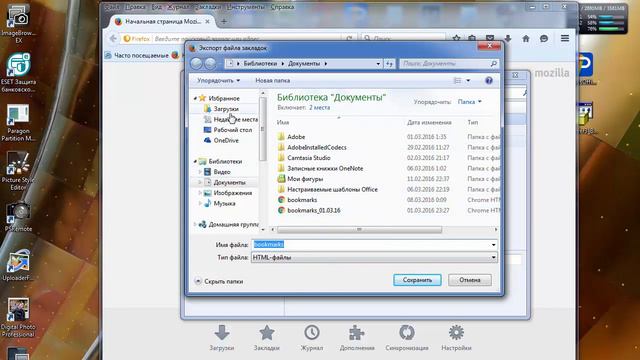Click the Firefox downloads arrow toolbar icon
640x360 pixels.
[x=508, y=39]
